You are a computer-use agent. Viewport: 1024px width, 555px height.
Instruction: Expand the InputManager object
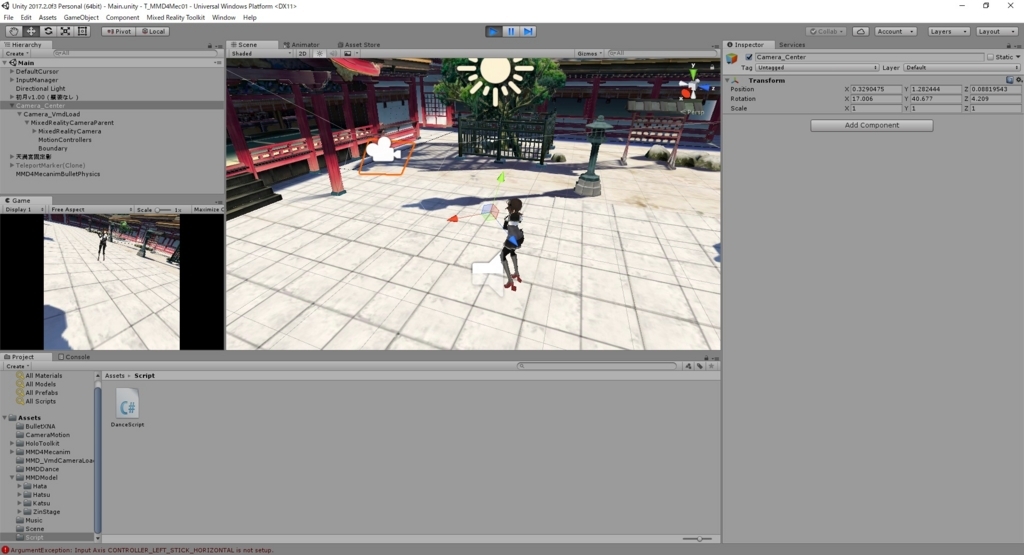pyautogui.click(x=12, y=80)
